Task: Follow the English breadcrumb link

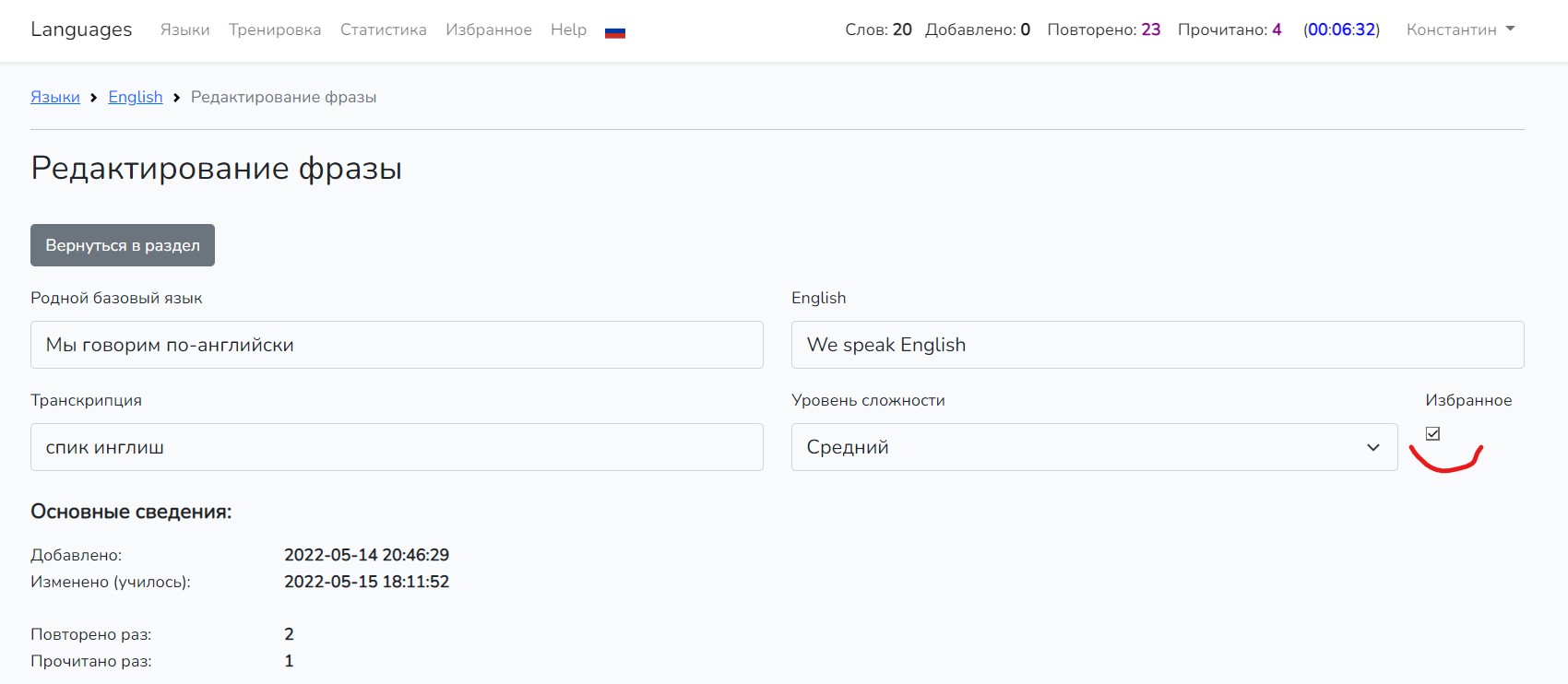Action: point(136,97)
